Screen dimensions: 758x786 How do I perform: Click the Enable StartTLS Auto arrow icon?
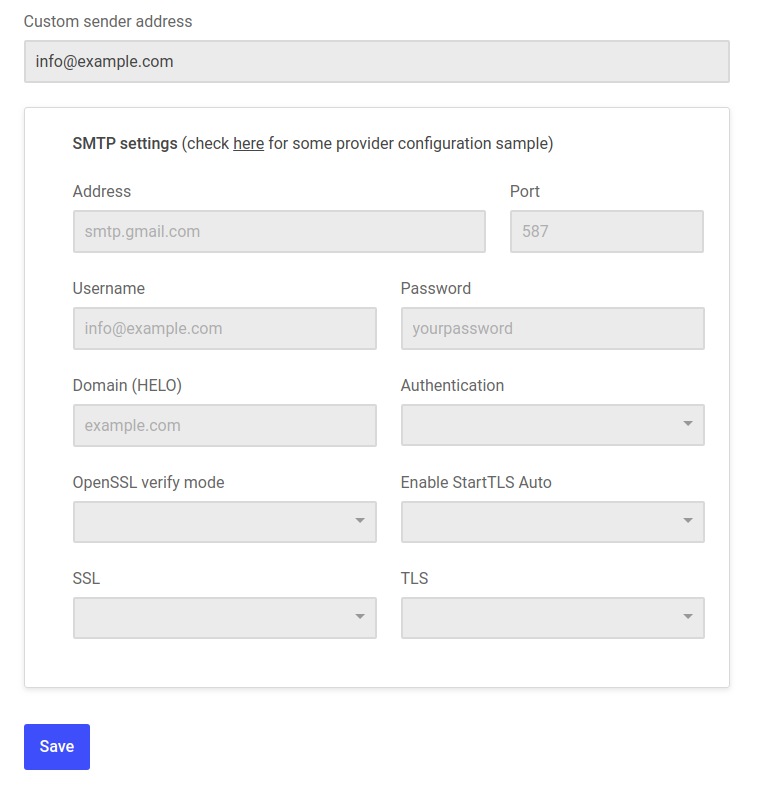[688, 522]
